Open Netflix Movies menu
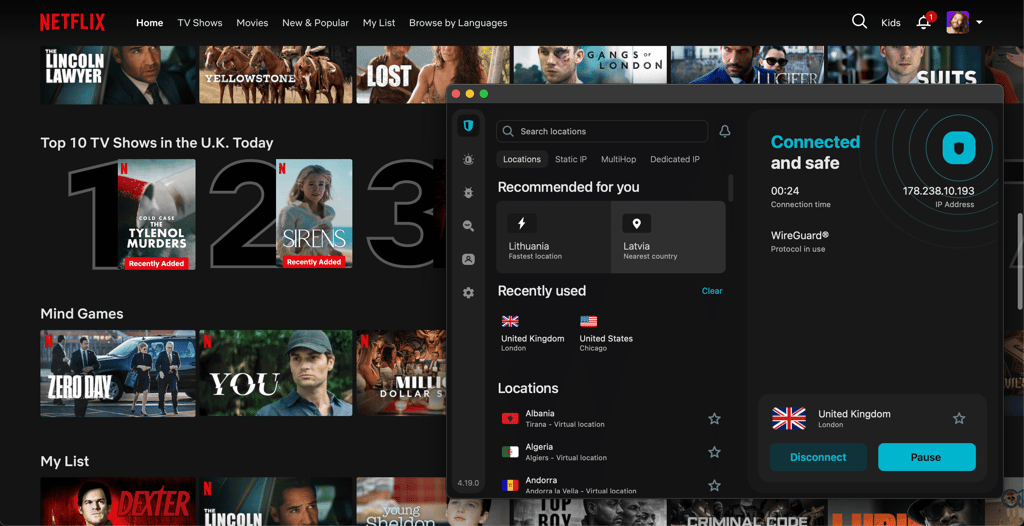The height and width of the screenshot is (526, 1024). (252, 23)
